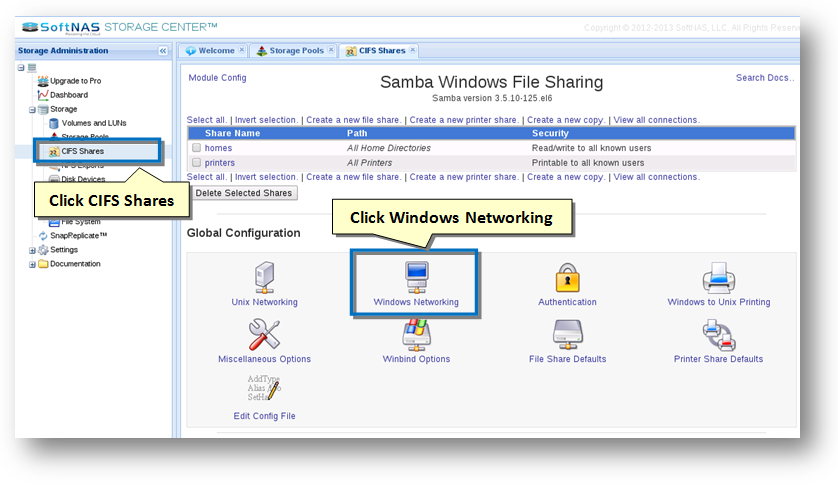
Task: Click bottom View all connections link
Action: coord(656,176)
